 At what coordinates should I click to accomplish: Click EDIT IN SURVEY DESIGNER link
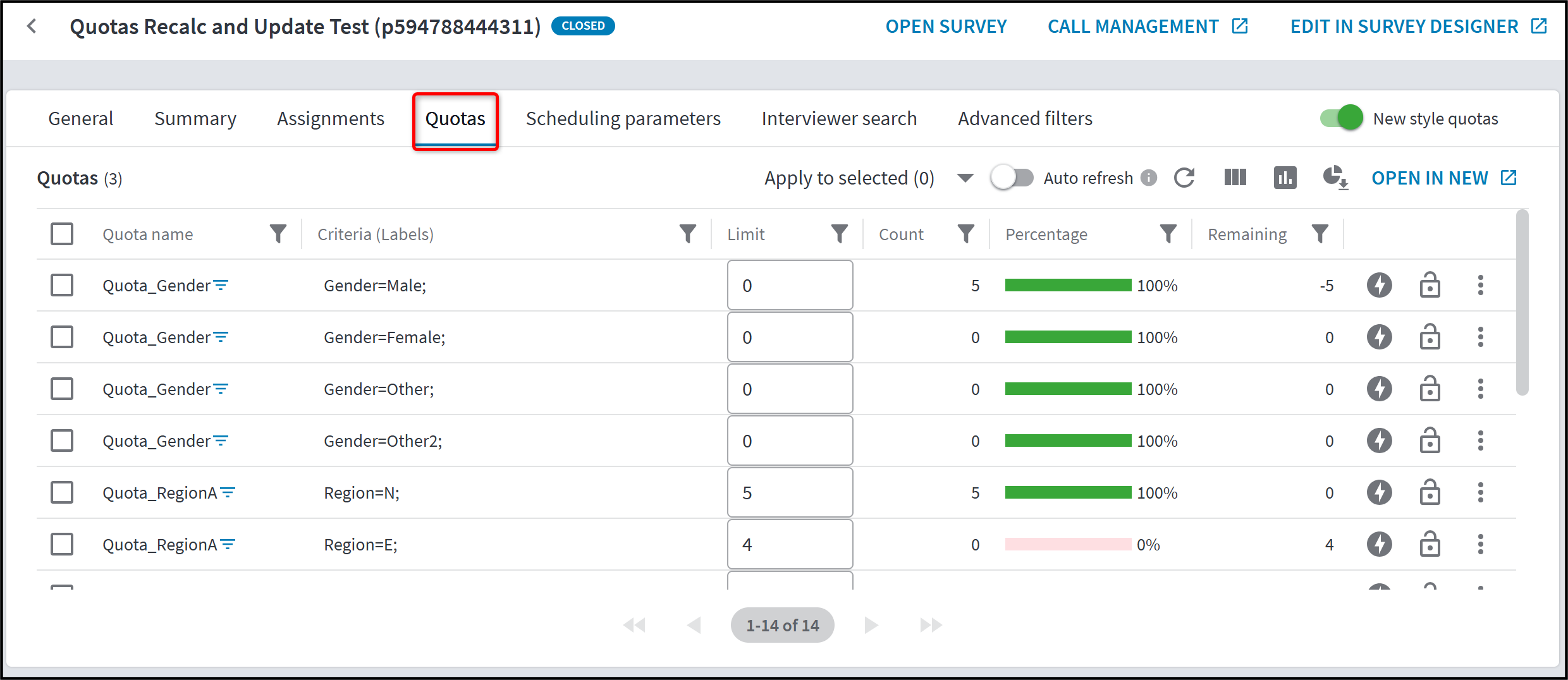(x=1418, y=27)
